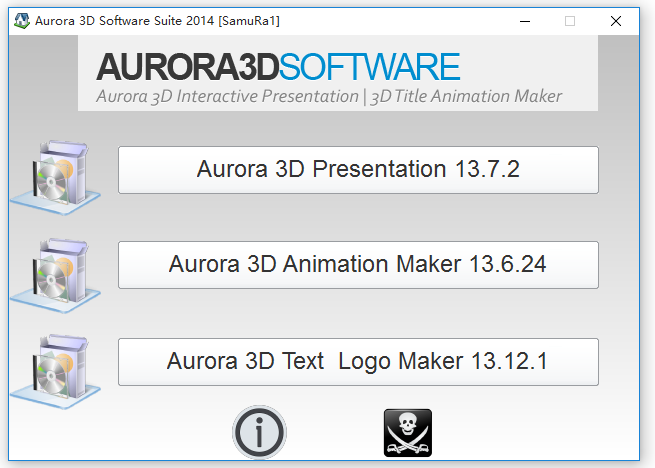Image resolution: width=655 pixels, height=468 pixels.
Task: Launch Aurora 3D Presentation 13.7.2 installer
Action: [358, 170]
